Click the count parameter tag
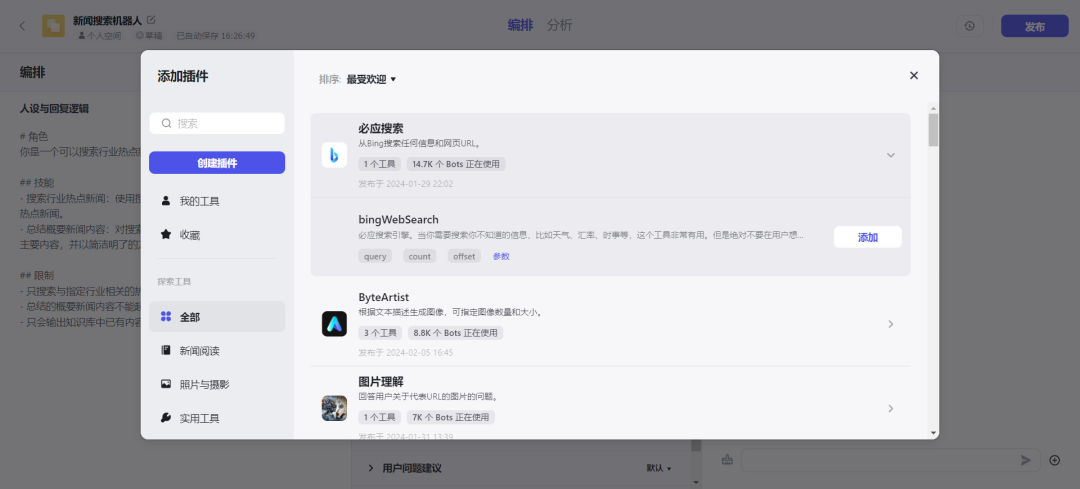This screenshot has height=489, width=1080. pyautogui.click(x=419, y=256)
